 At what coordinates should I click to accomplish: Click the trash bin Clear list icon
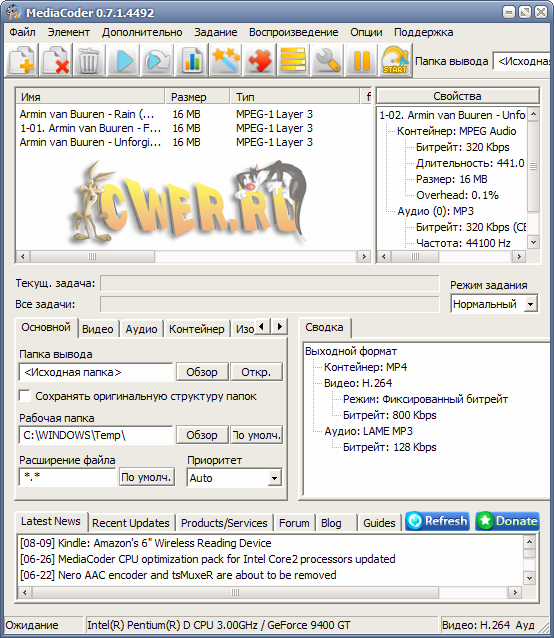(x=89, y=61)
